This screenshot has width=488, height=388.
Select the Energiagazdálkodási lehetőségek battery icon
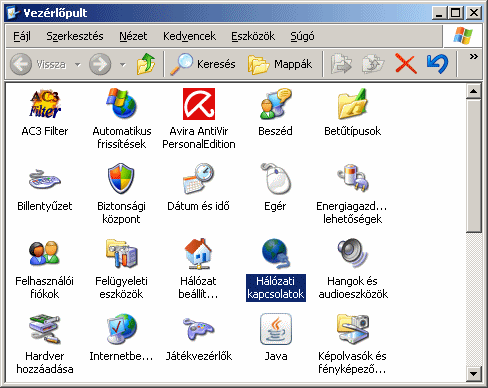coord(353,178)
